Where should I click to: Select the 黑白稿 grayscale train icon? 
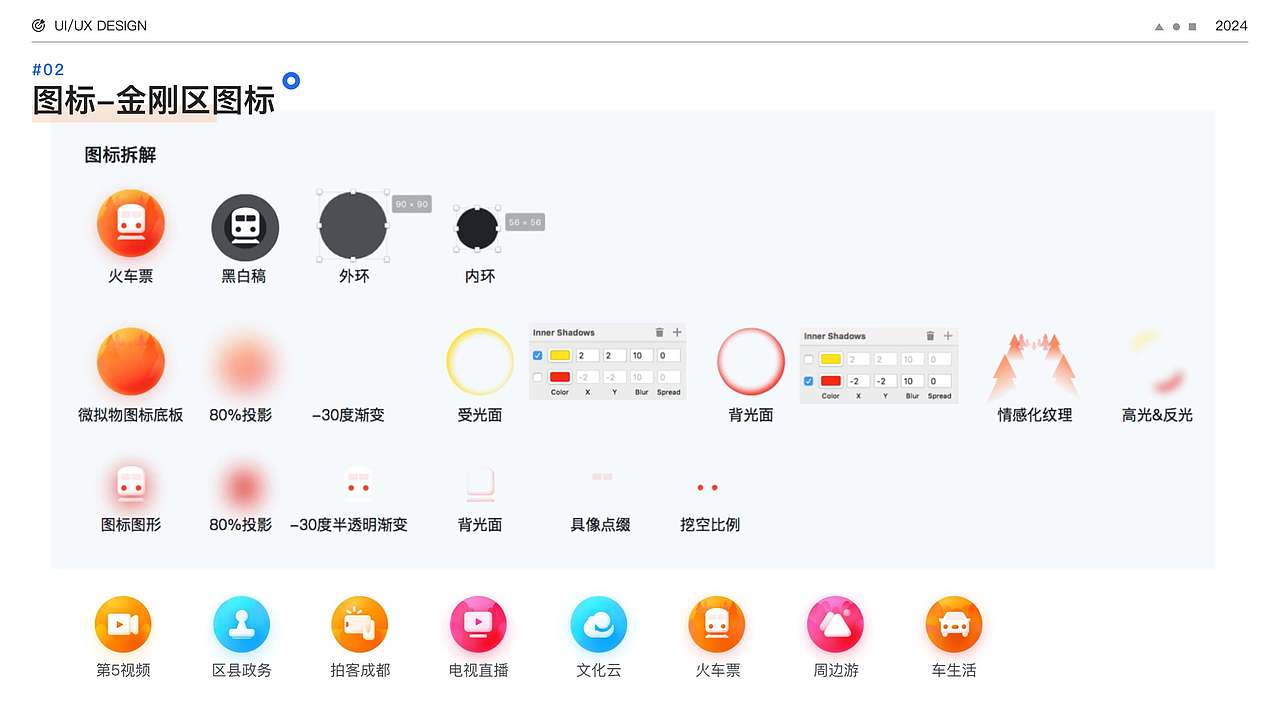tap(245, 228)
